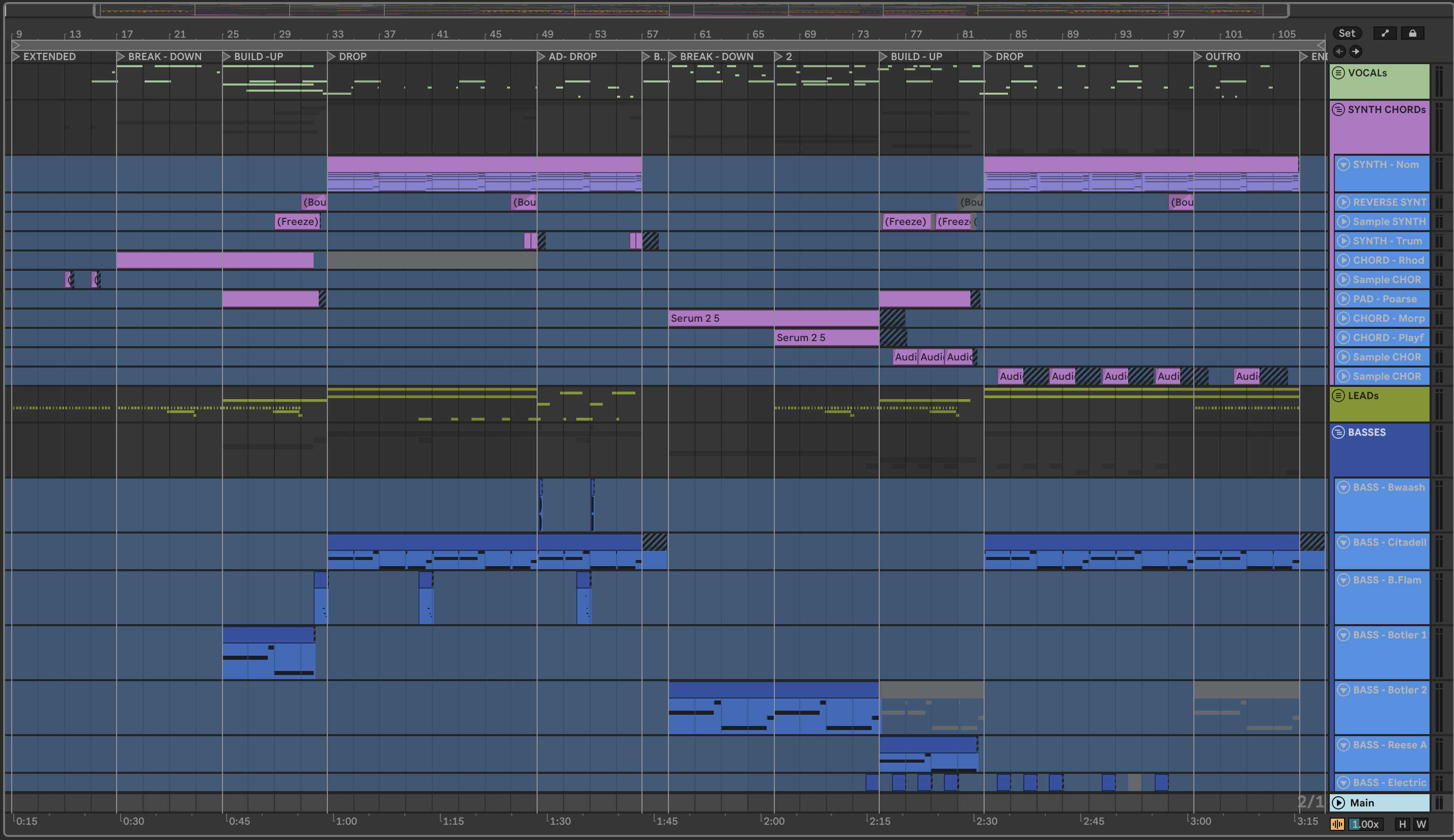Click the AD- DROP locator marker
The height and width of the screenshot is (840, 1454).
pos(572,57)
